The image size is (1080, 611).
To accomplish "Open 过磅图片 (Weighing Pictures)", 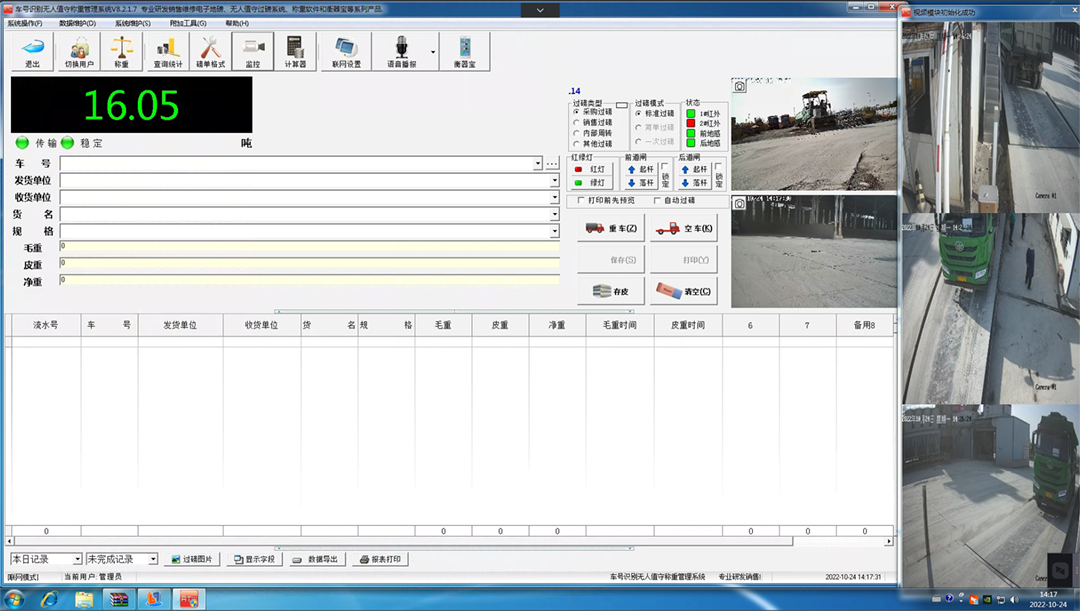I will pyautogui.click(x=192, y=559).
